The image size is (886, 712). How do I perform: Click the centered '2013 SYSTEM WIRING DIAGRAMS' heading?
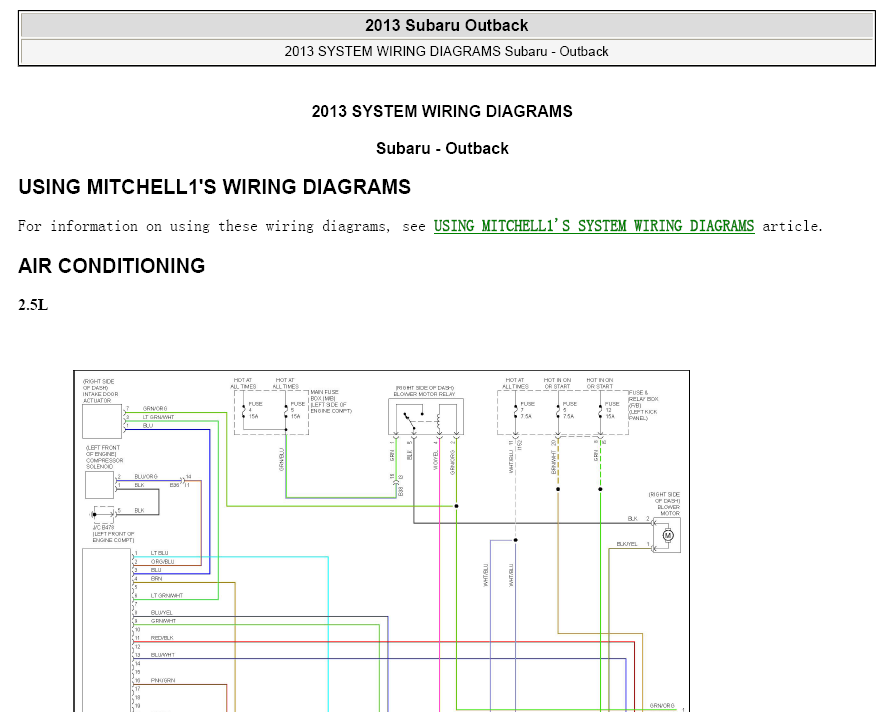[x=442, y=111]
